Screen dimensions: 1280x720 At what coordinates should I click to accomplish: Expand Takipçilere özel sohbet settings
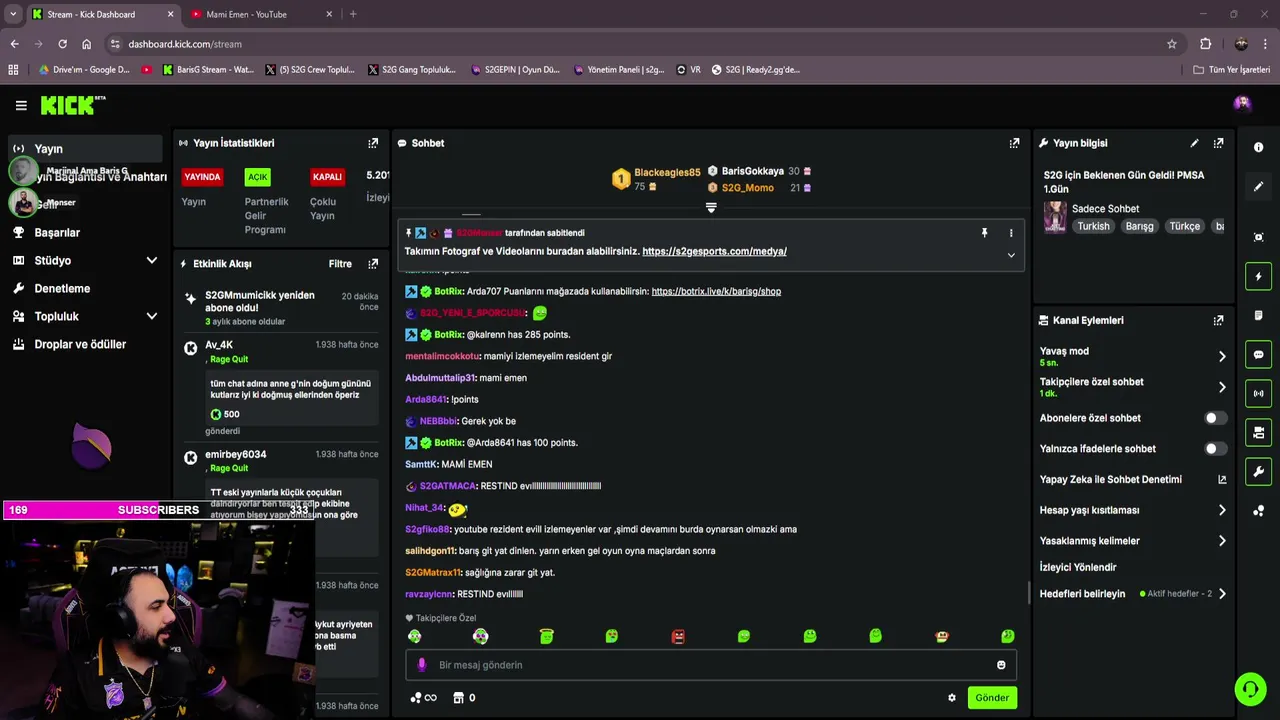1222,387
